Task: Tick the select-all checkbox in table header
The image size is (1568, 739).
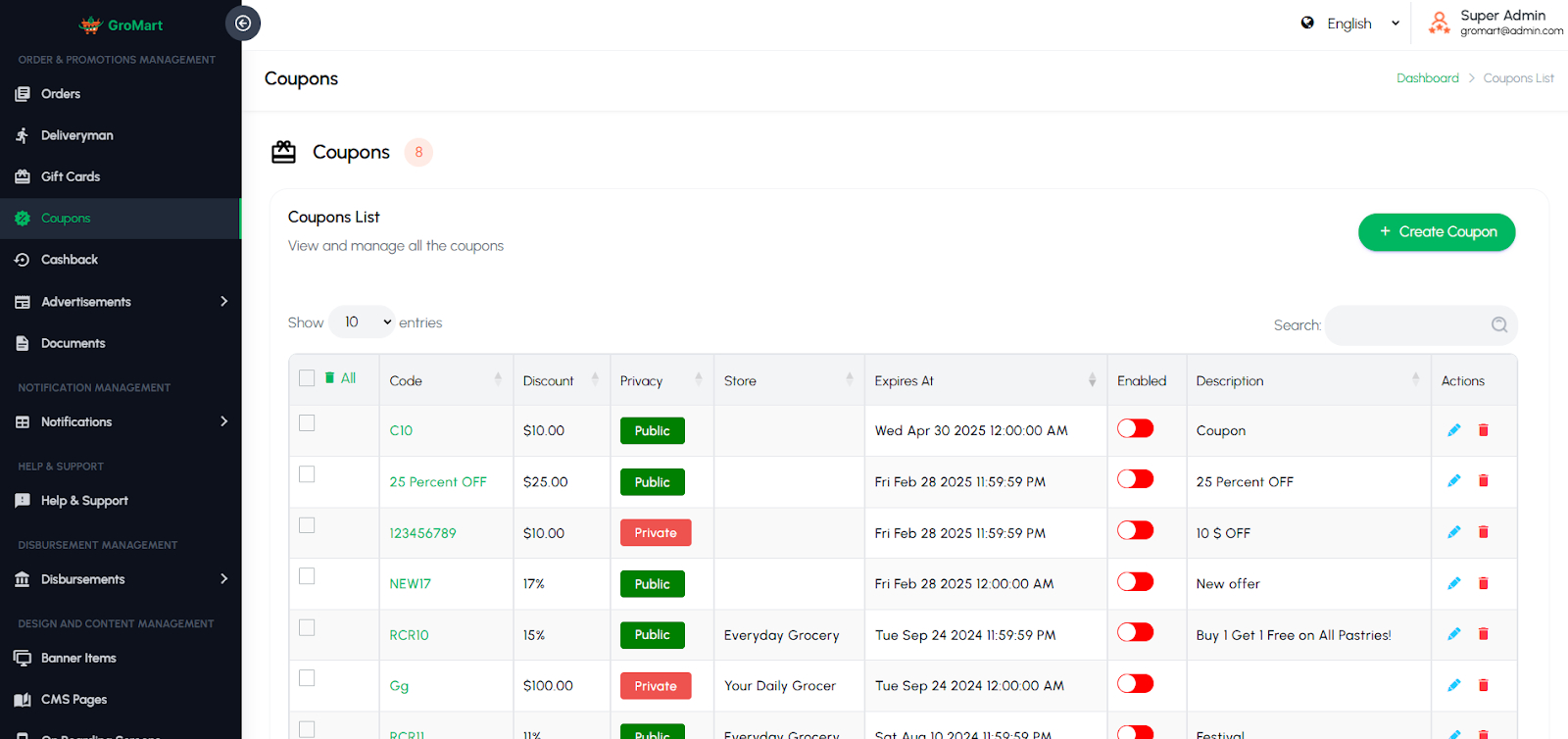Action: coord(307,378)
